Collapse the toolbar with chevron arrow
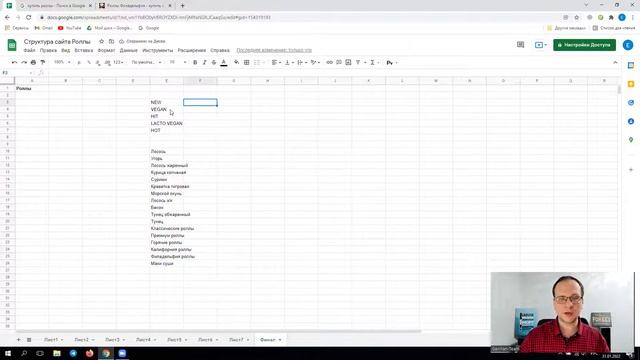The height and width of the screenshot is (360, 640). click(x=615, y=62)
